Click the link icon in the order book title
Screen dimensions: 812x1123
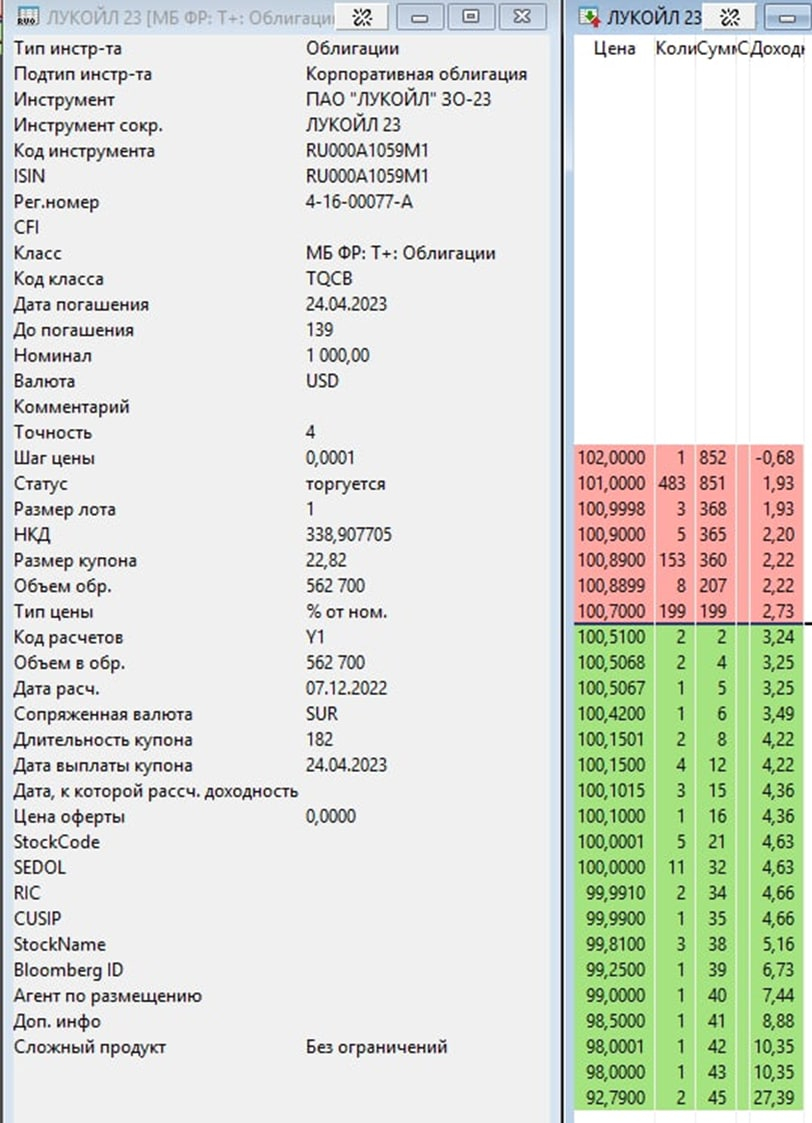click(732, 17)
